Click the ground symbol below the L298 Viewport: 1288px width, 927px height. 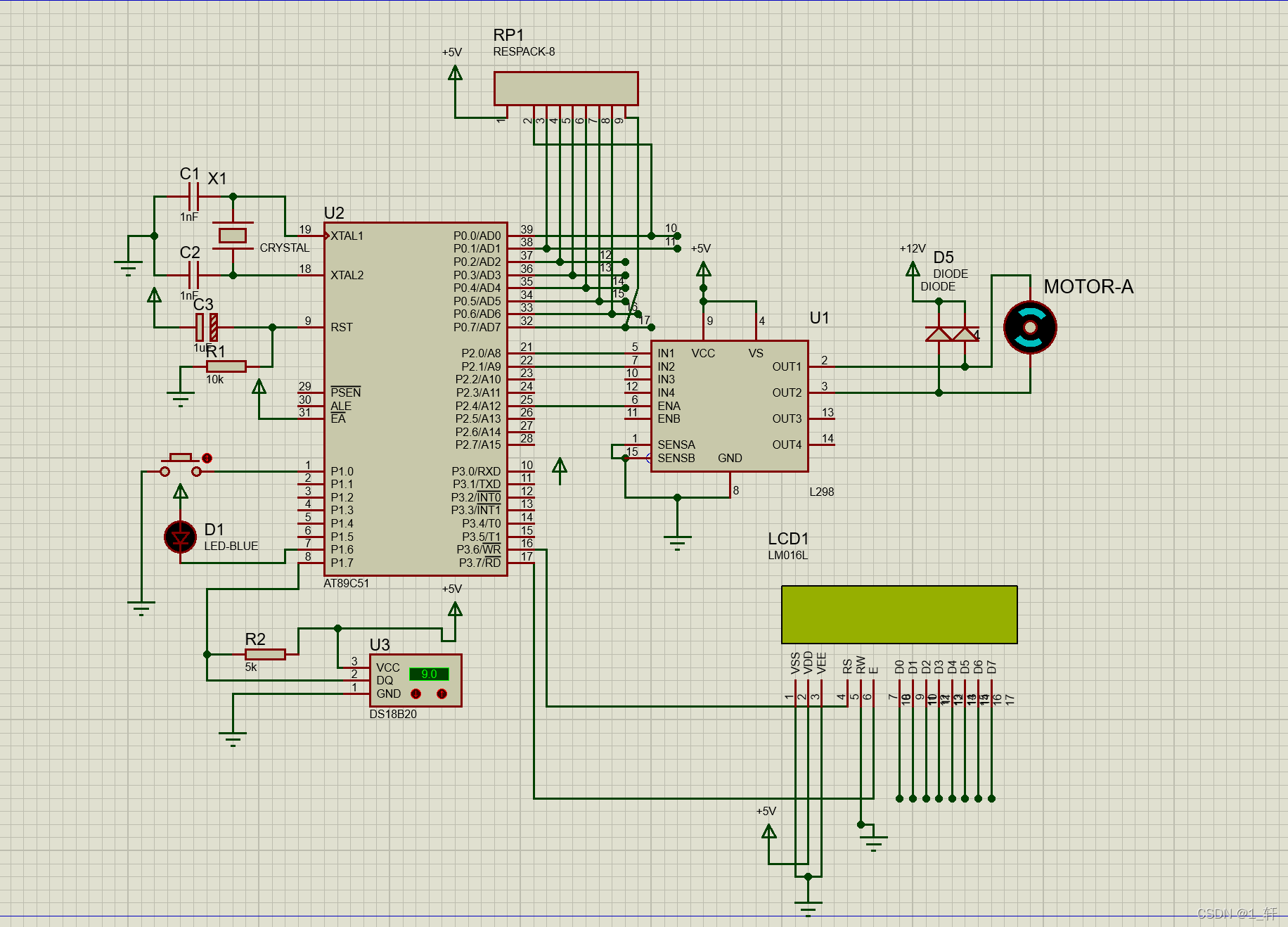coord(677,543)
